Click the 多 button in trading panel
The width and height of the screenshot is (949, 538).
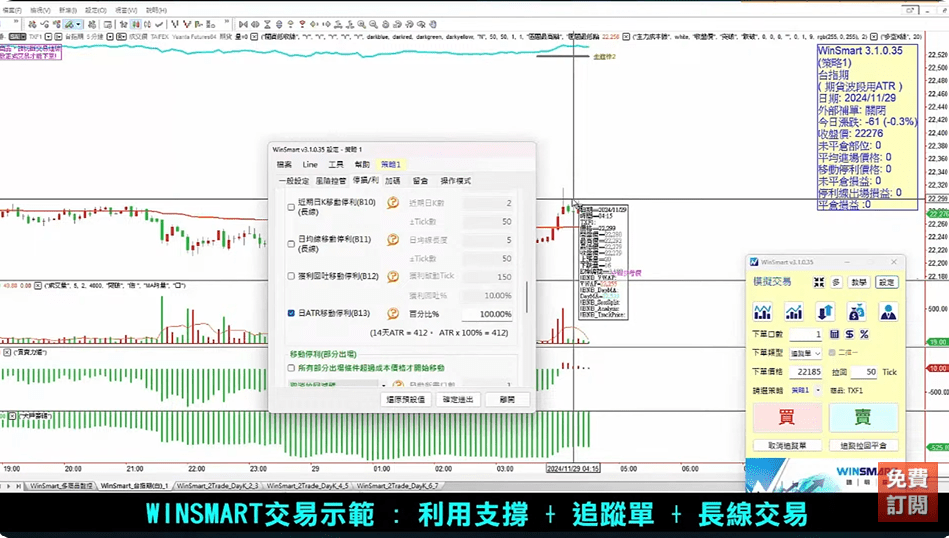[836, 282]
